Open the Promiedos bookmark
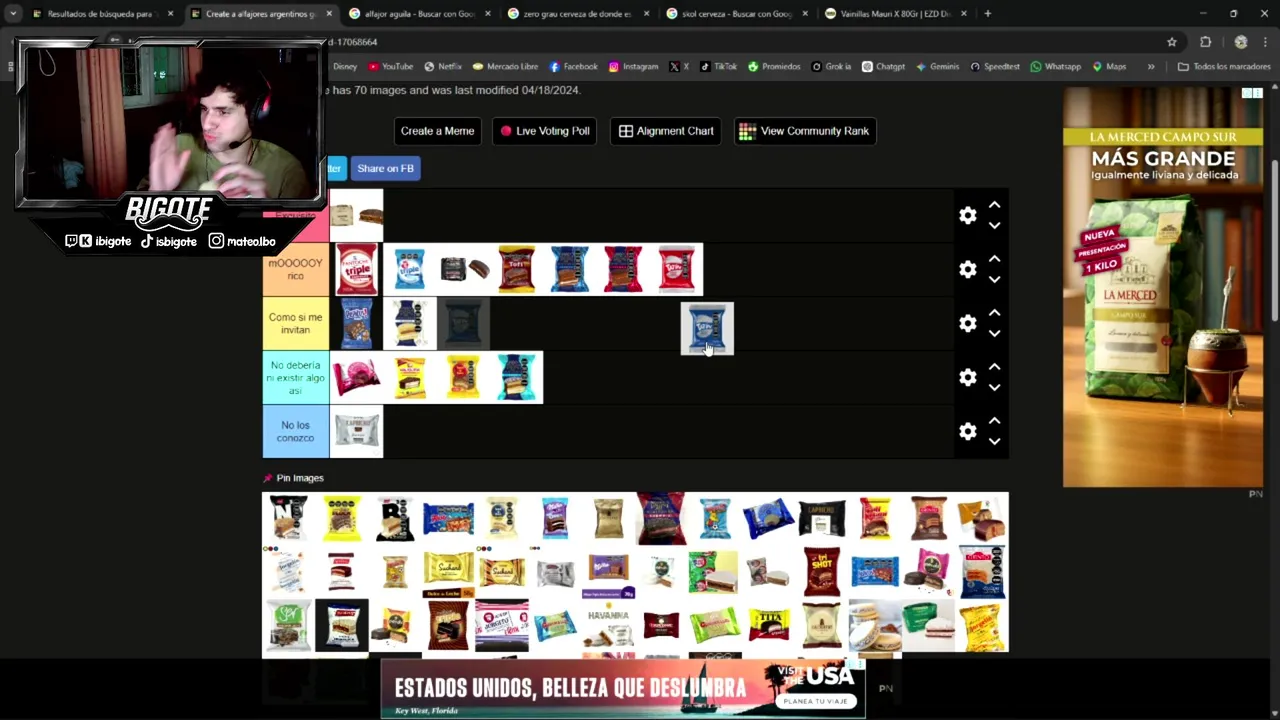The width and height of the screenshot is (1280, 720). pos(774,67)
